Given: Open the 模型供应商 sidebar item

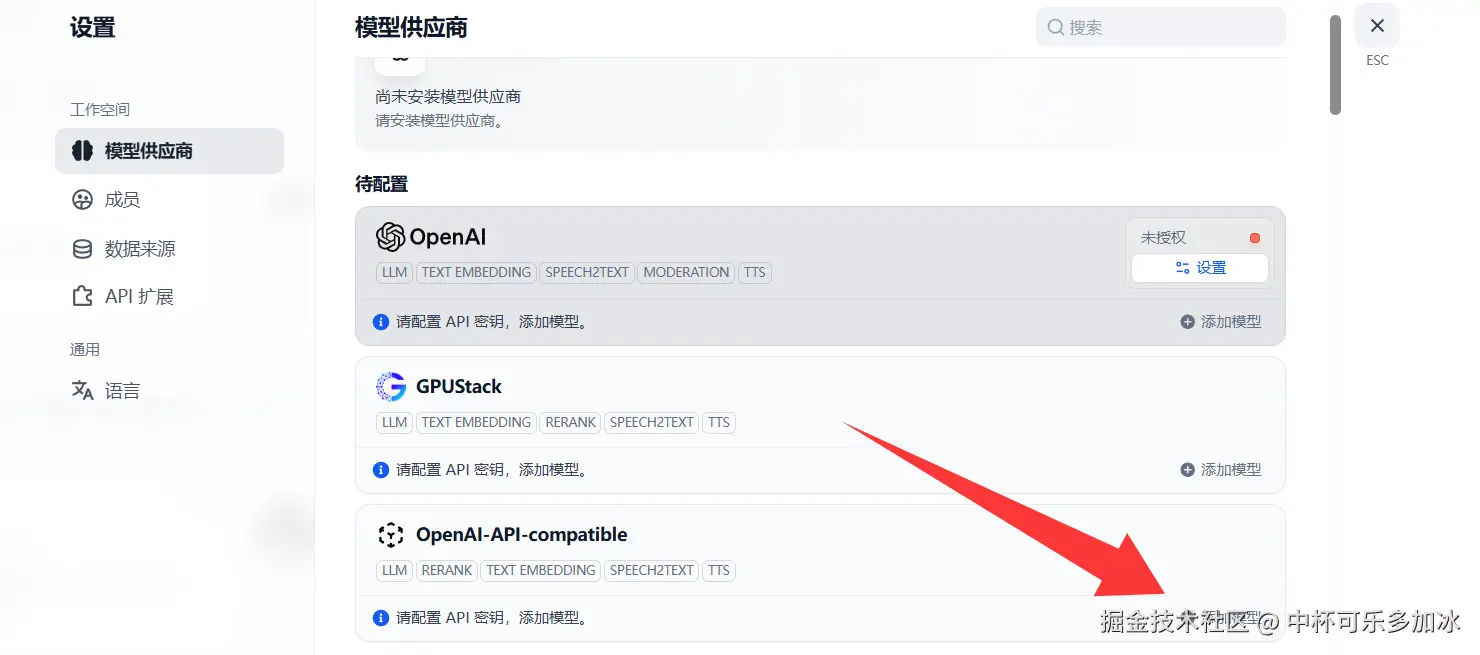Looking at the screenshot, I should 169,151.
